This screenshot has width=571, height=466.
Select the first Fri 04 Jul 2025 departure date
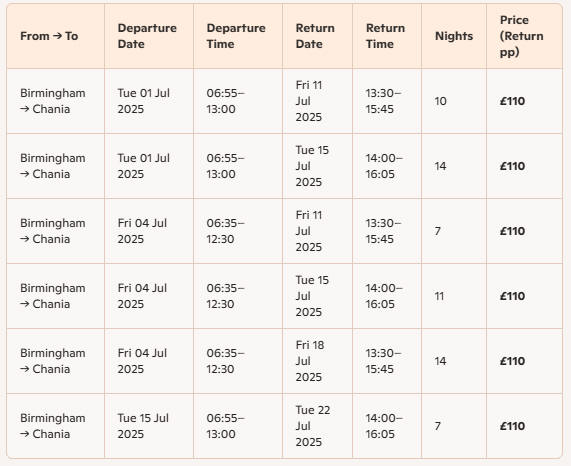pos(142,231)
